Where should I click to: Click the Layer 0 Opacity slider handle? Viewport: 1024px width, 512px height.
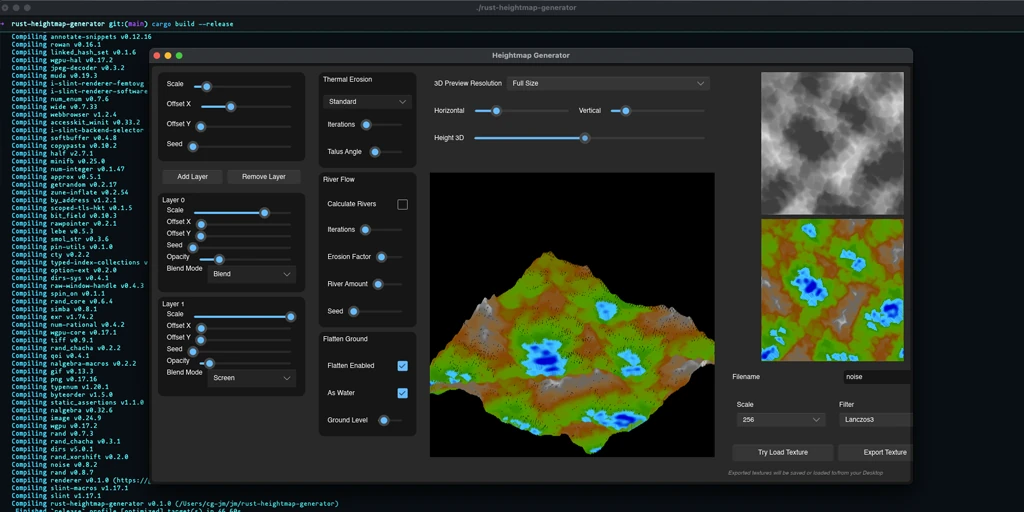pos(219,259)
